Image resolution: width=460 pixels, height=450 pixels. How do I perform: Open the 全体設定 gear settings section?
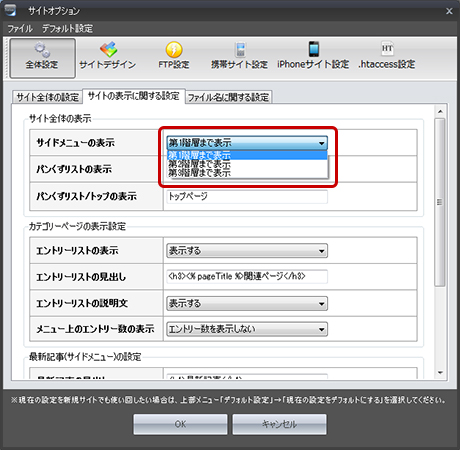(x=42, y=58)
